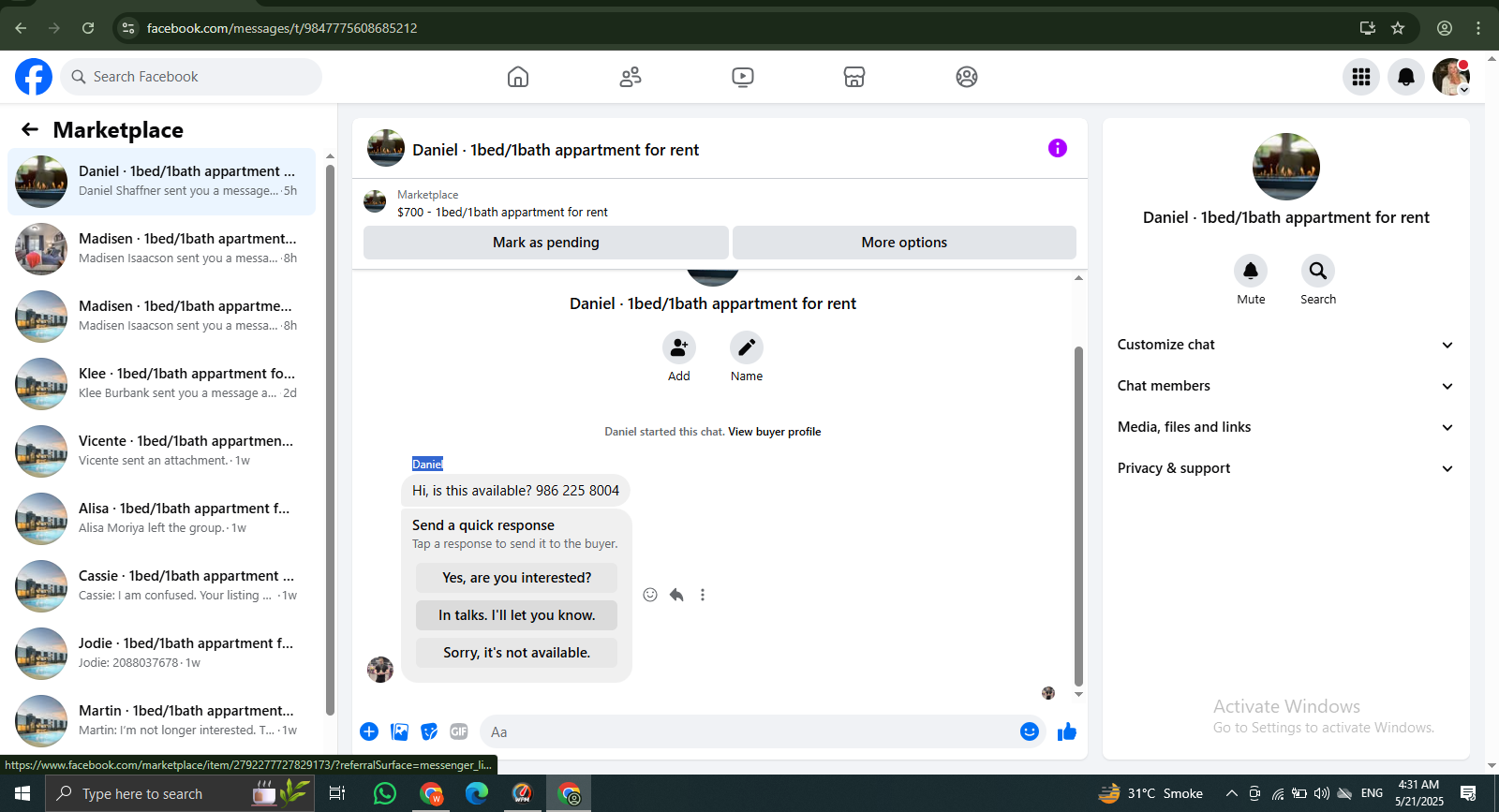The image size is (1499, 812).
Task: Open the account profile avatar menu
Action: pyautogui.click(x=1451, y=77)
